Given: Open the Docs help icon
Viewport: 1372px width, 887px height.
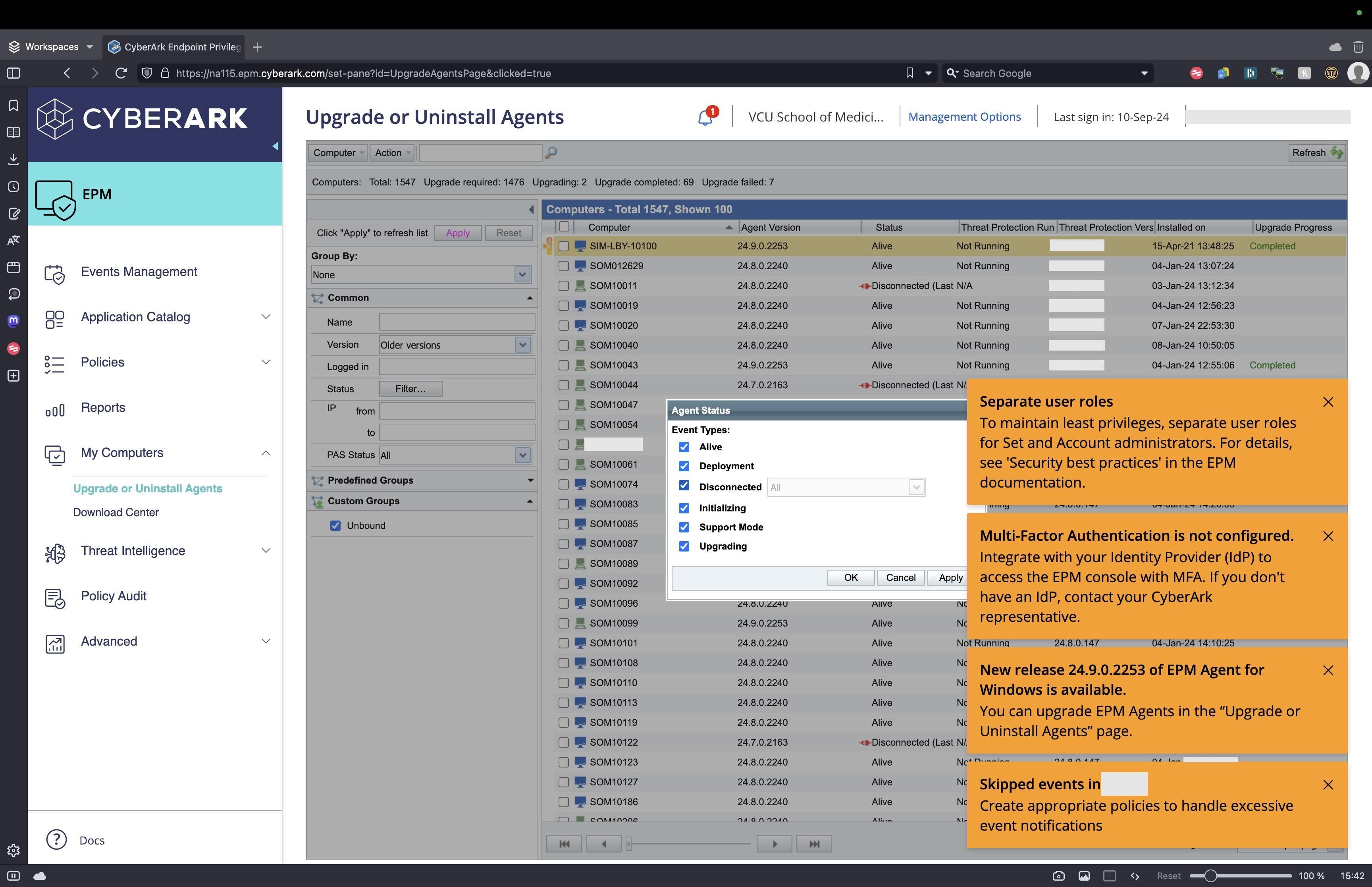Looking at the screenshot, I should point(56,840).
